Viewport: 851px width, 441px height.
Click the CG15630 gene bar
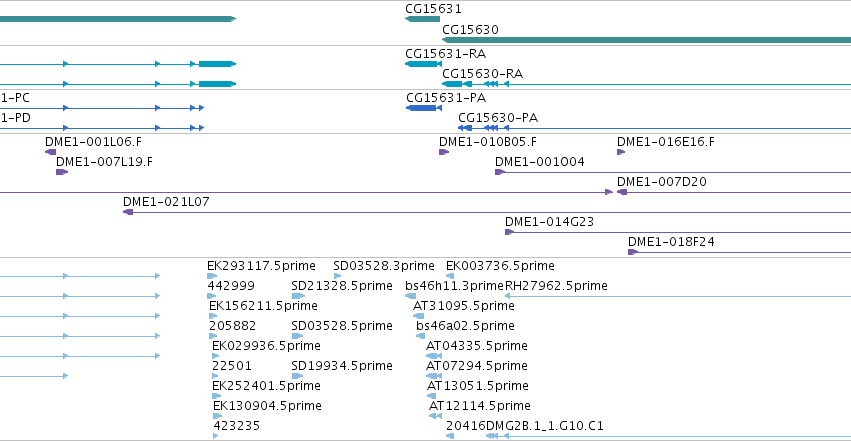point(646,40)
